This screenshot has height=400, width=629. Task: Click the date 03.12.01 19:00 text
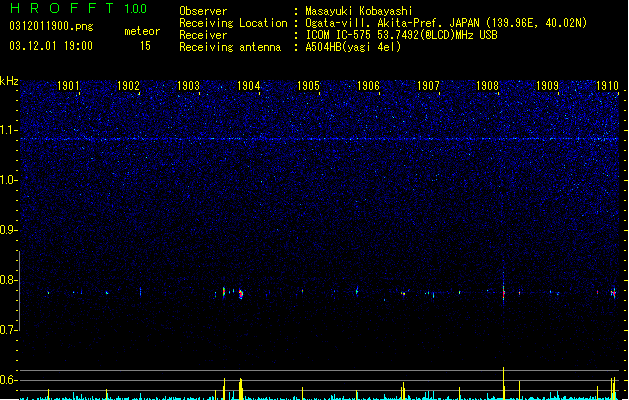[x=51, y=46]
